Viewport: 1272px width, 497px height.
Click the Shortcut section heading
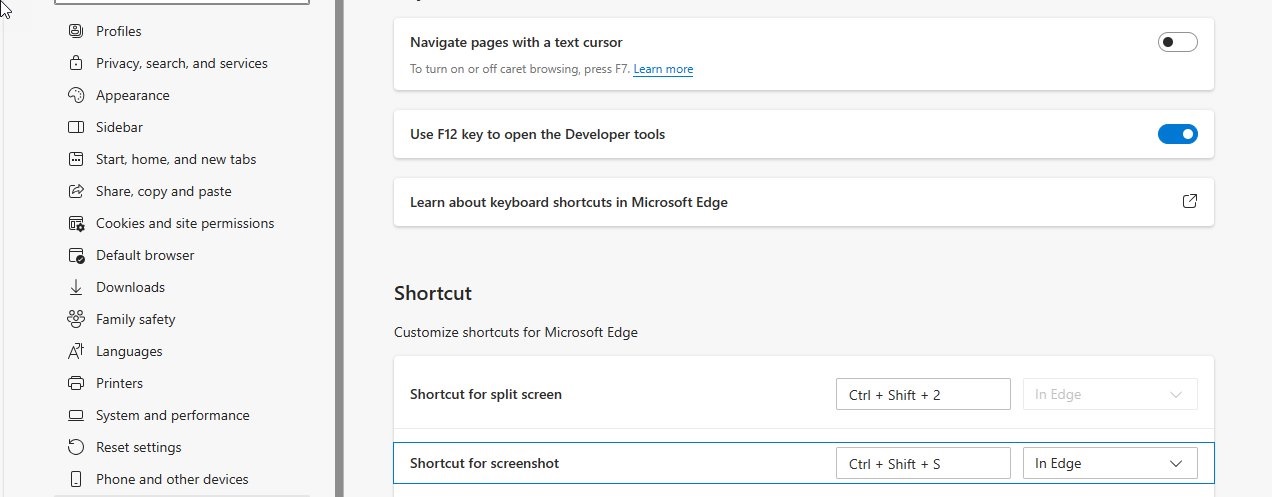point(433,293)
